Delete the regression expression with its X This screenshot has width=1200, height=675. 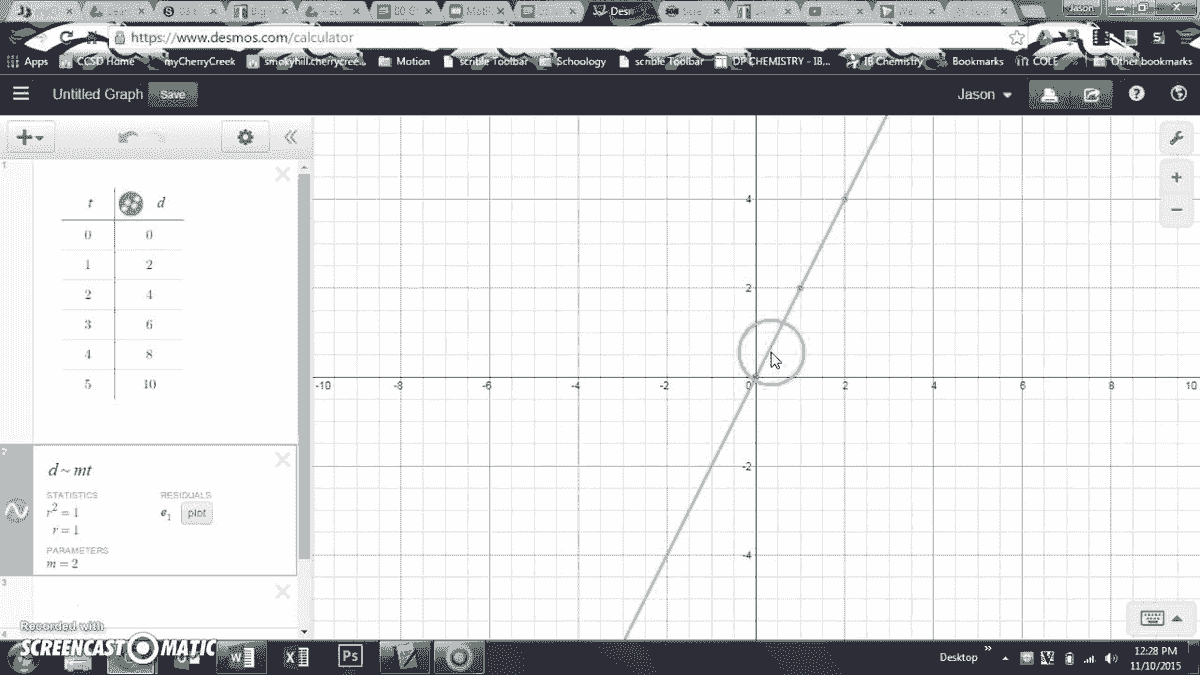pyautogui.click(x=282, y=460)
